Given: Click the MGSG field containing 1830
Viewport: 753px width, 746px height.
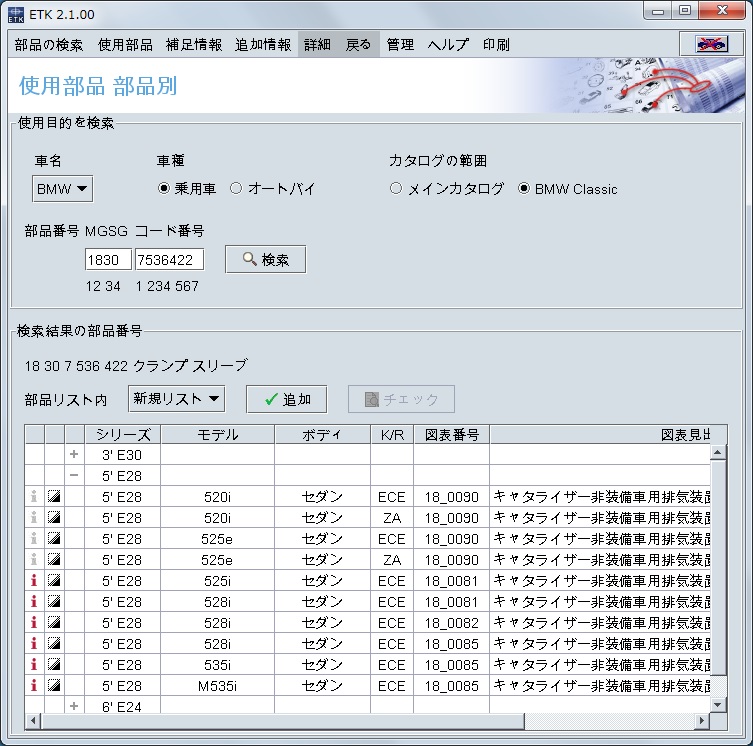Looking at the screenshot, I should click(108, 260).
